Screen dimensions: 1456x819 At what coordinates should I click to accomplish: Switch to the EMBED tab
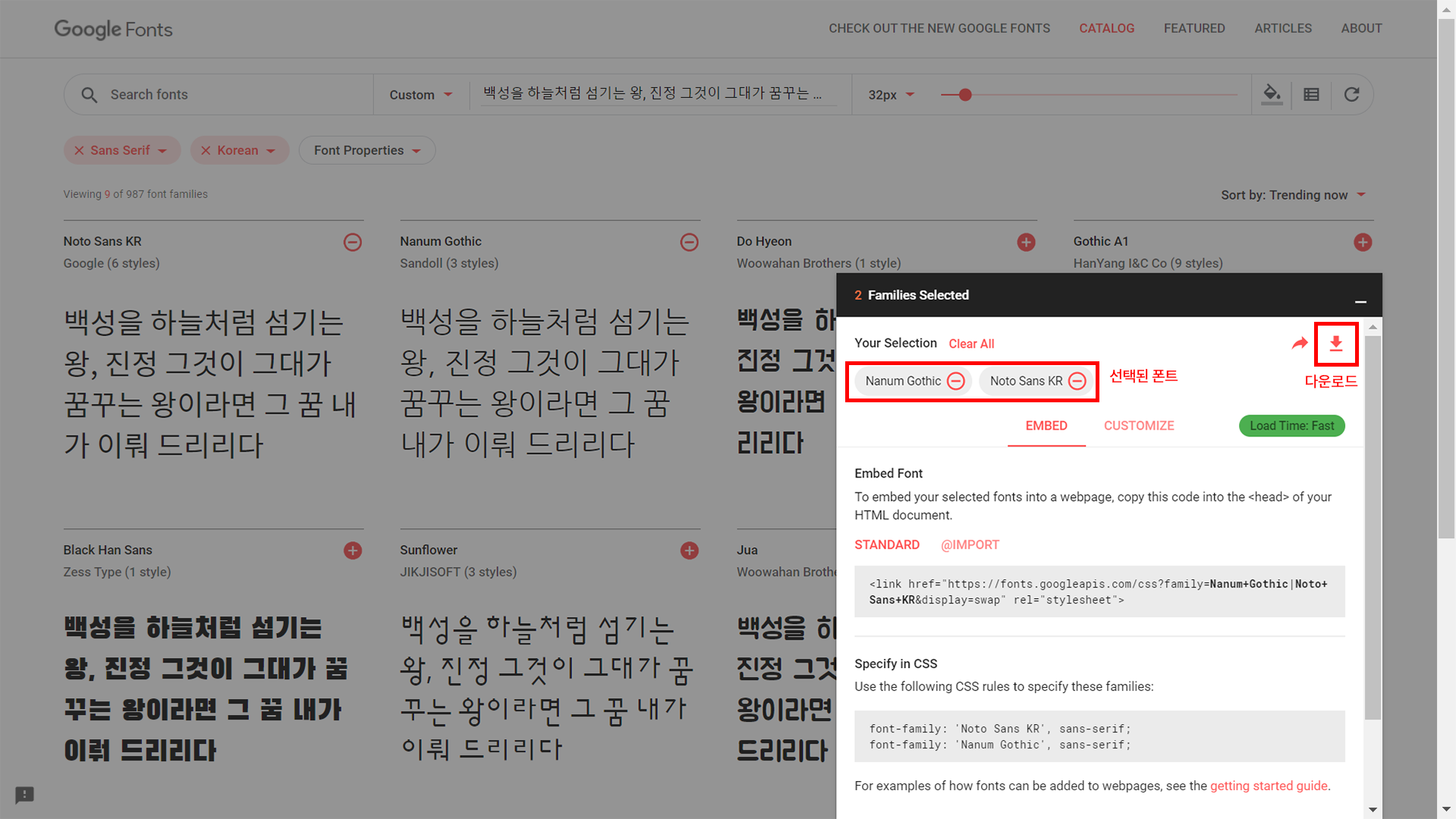tap(1046, 426)
